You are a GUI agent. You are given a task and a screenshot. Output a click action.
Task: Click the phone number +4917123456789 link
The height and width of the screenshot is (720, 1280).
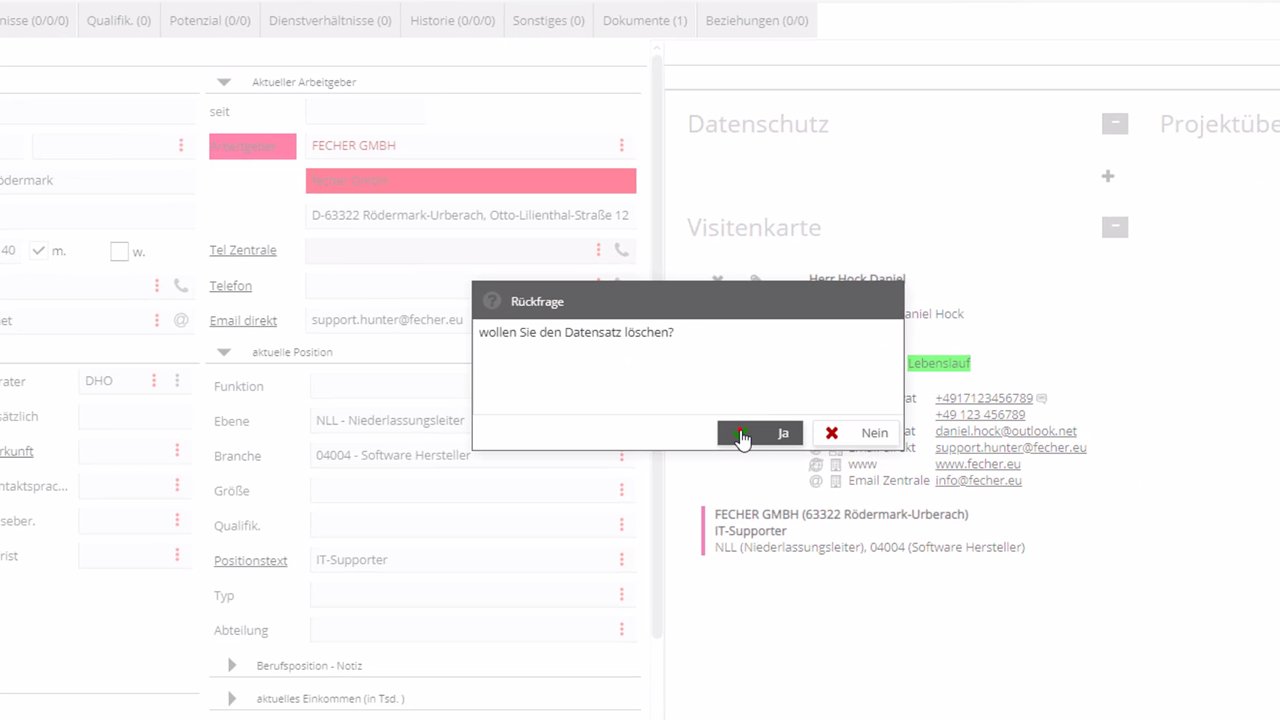984,398
